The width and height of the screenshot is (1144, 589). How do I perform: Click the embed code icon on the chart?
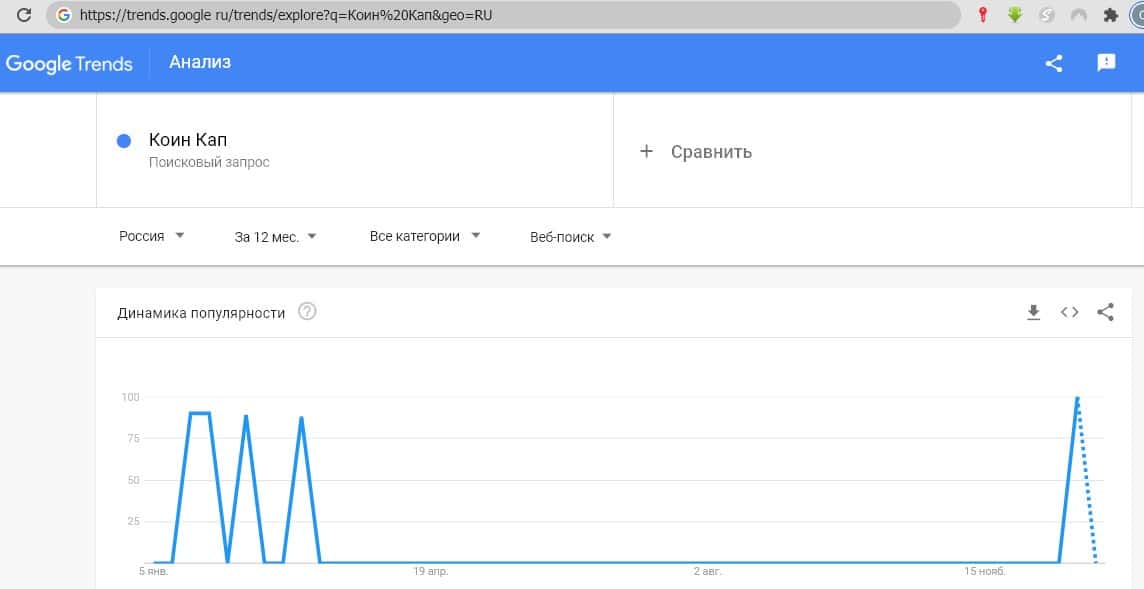click(x=1070, y=312)
